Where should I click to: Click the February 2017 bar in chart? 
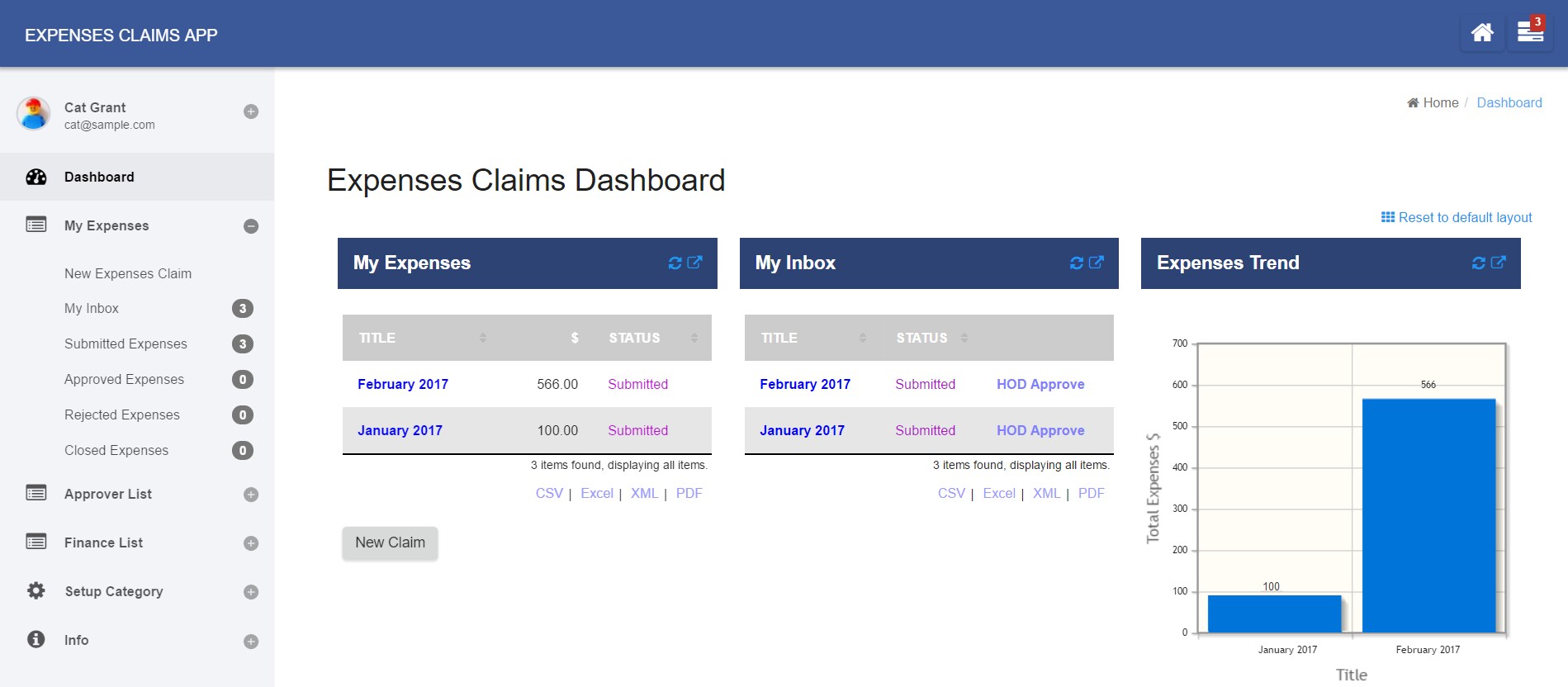click(1428, 516)
